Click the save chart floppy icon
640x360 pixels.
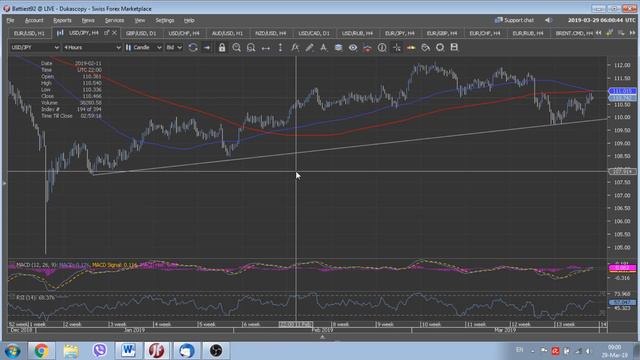(454, 48)
